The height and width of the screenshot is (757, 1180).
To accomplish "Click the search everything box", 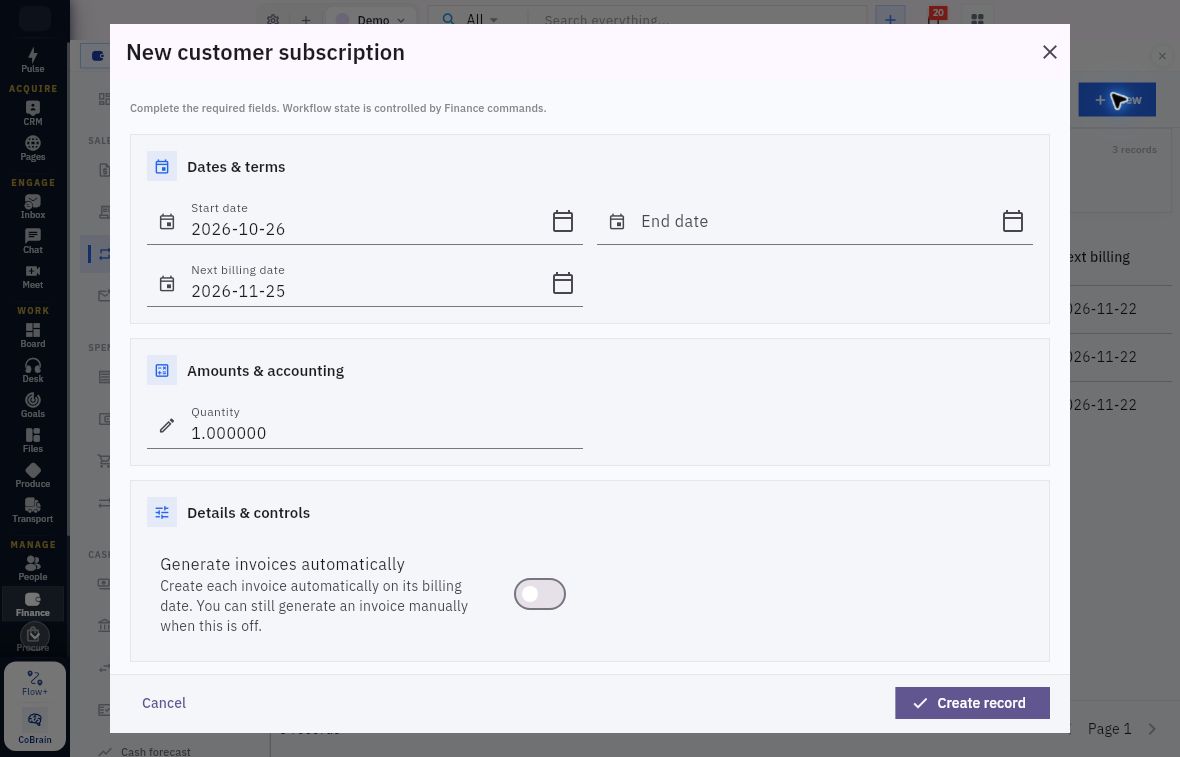I will point(698,20).
